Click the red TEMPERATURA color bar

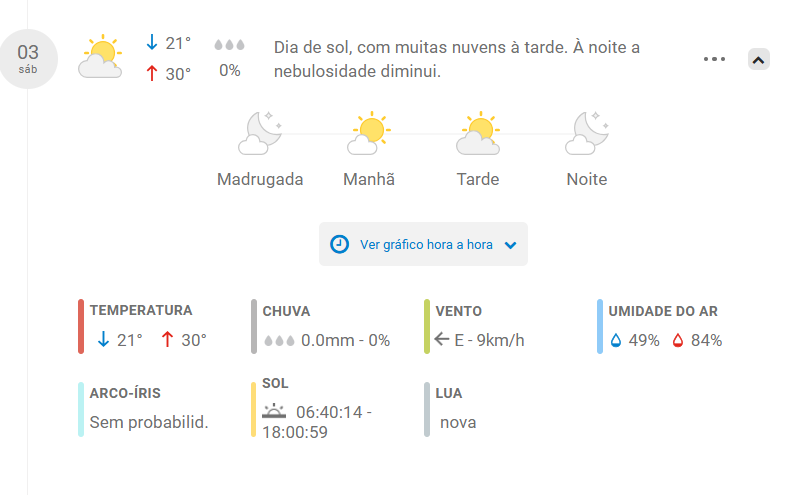(81, 327)
